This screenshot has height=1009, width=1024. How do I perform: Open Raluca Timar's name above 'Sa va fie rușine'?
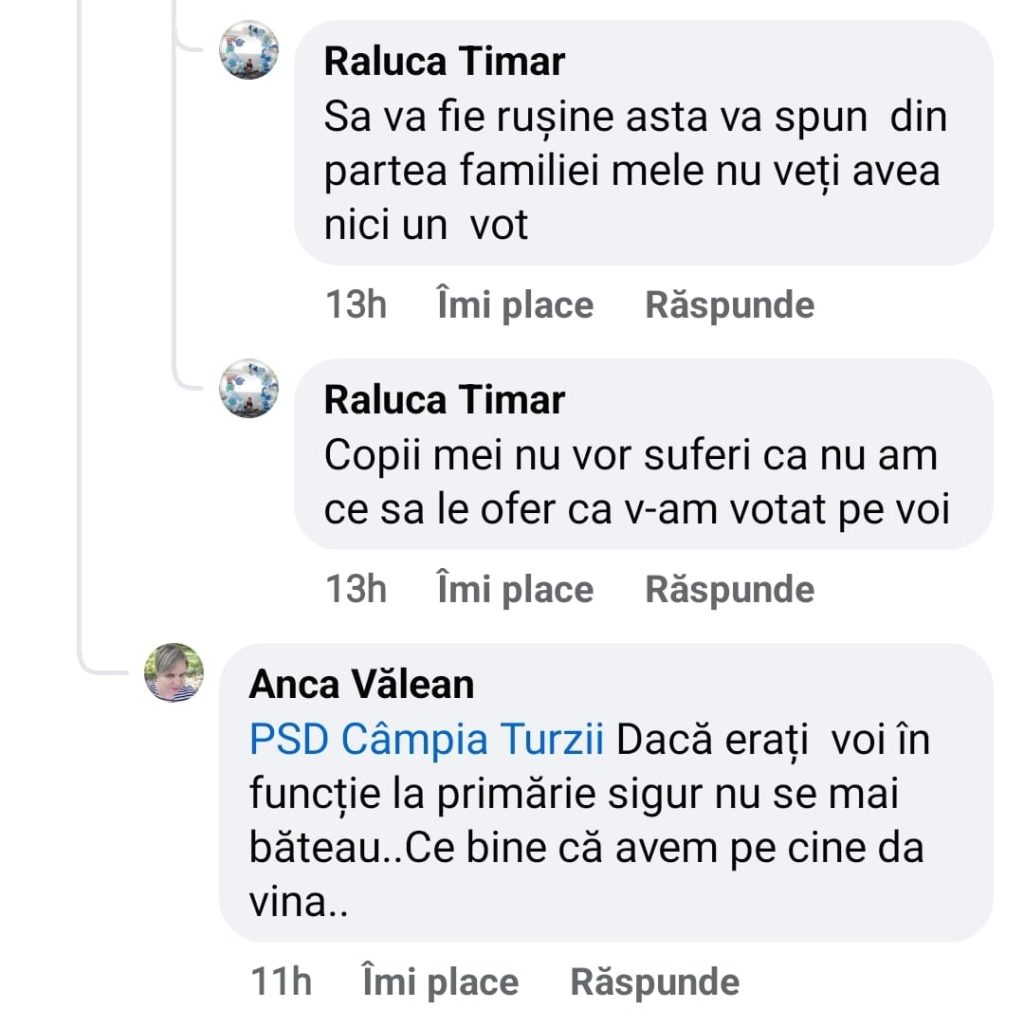[444, 62]
